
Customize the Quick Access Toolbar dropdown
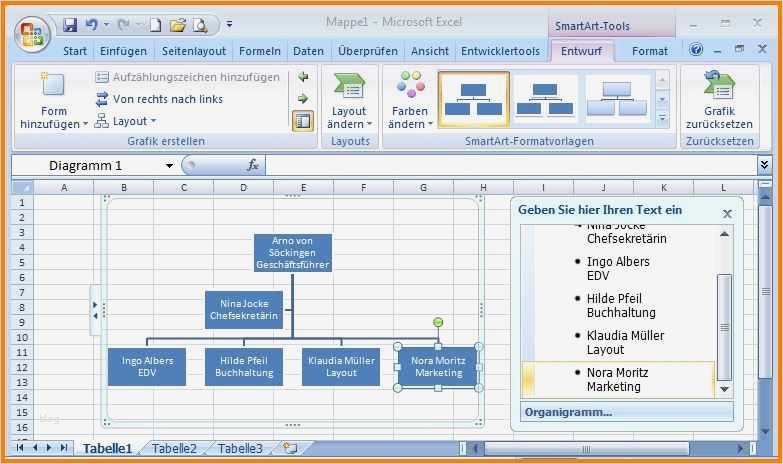coord(229,24)
